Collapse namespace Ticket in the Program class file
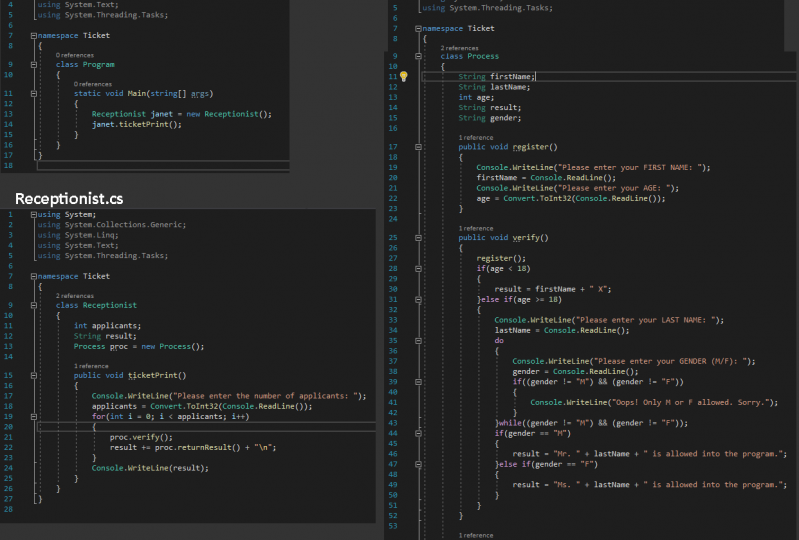799x540 pixels. pos(34,36)
